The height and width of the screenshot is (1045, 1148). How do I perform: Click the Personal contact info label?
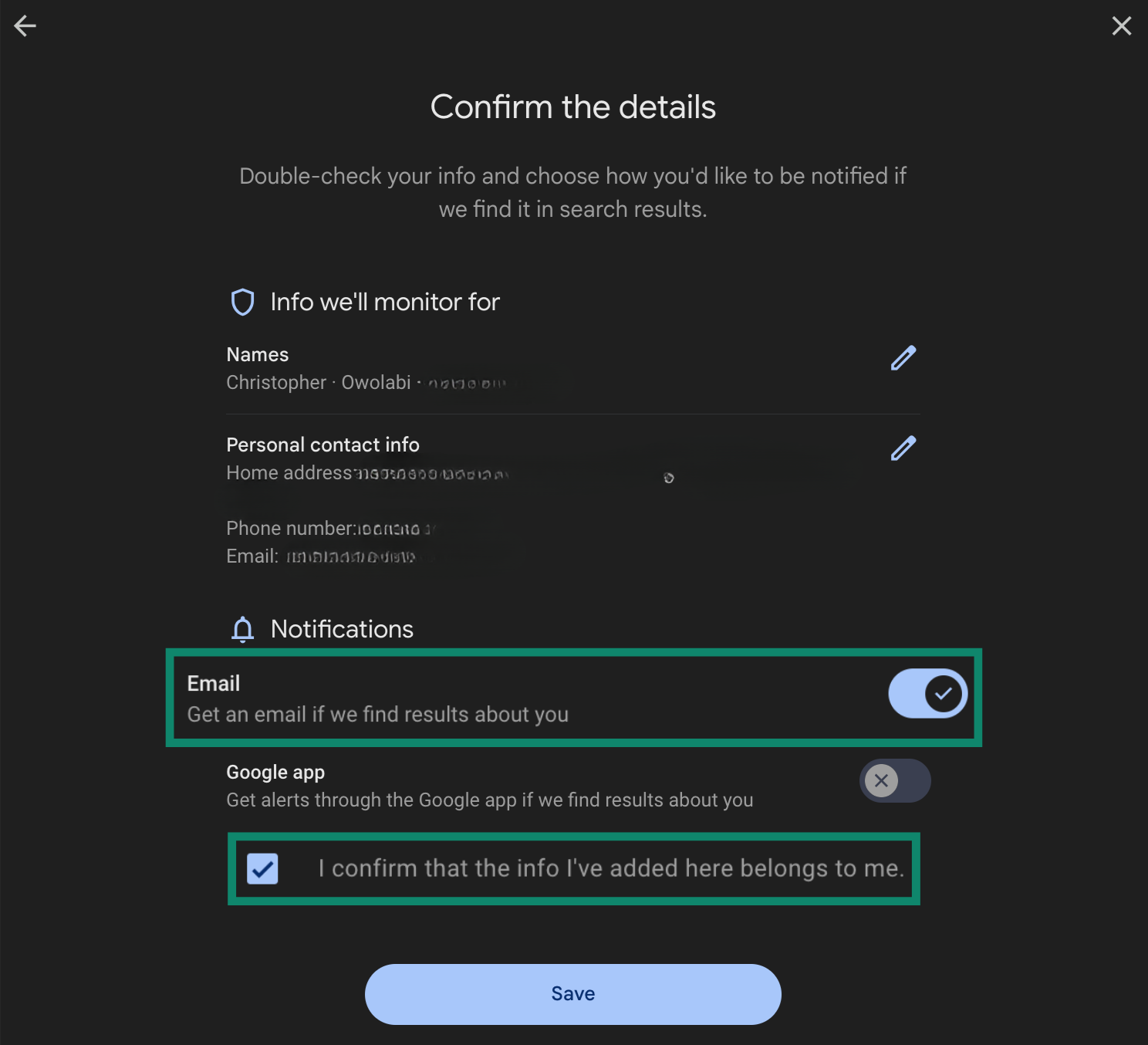pos(322,445)
